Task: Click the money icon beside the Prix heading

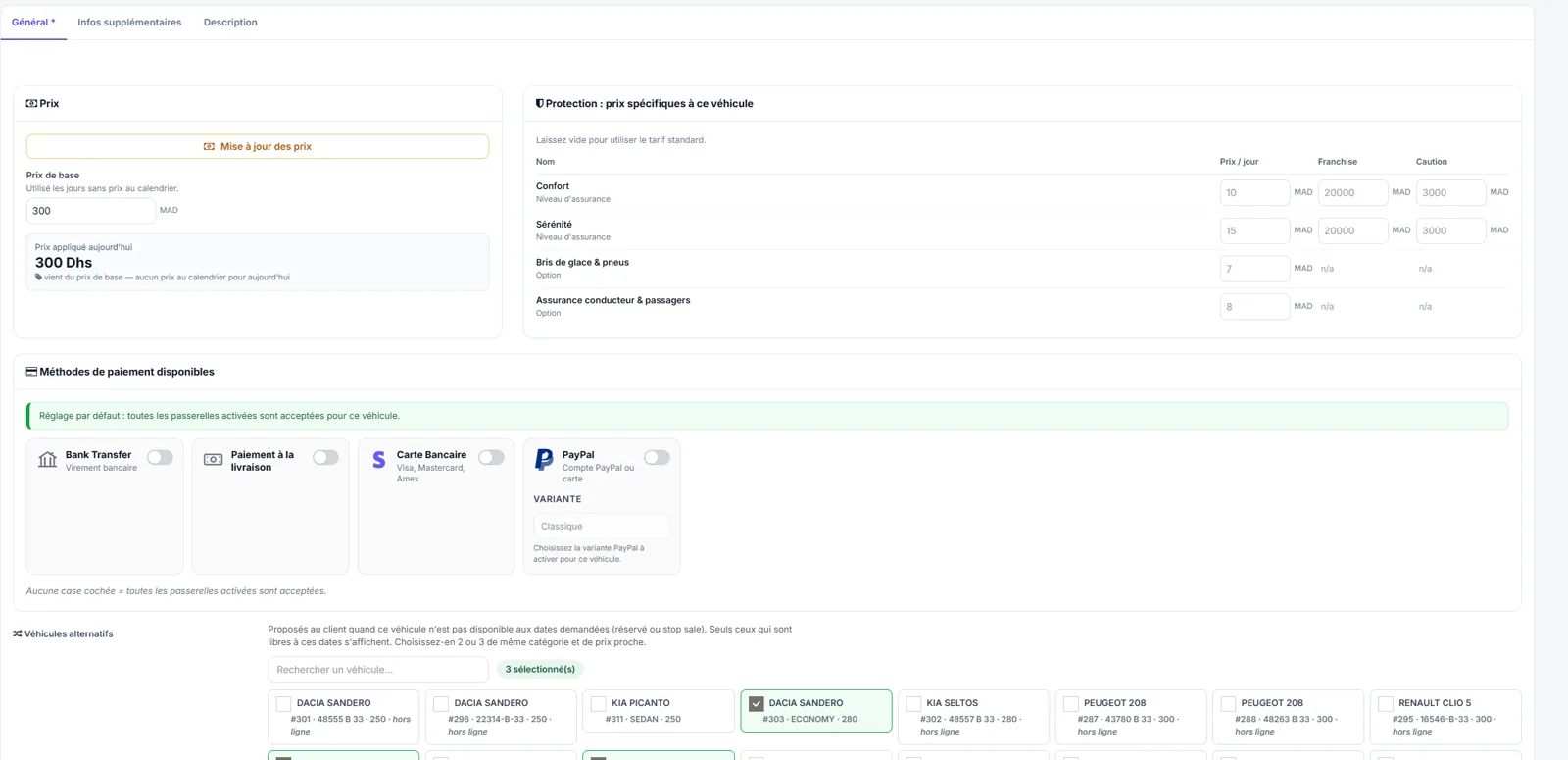Action: (31, 103)
